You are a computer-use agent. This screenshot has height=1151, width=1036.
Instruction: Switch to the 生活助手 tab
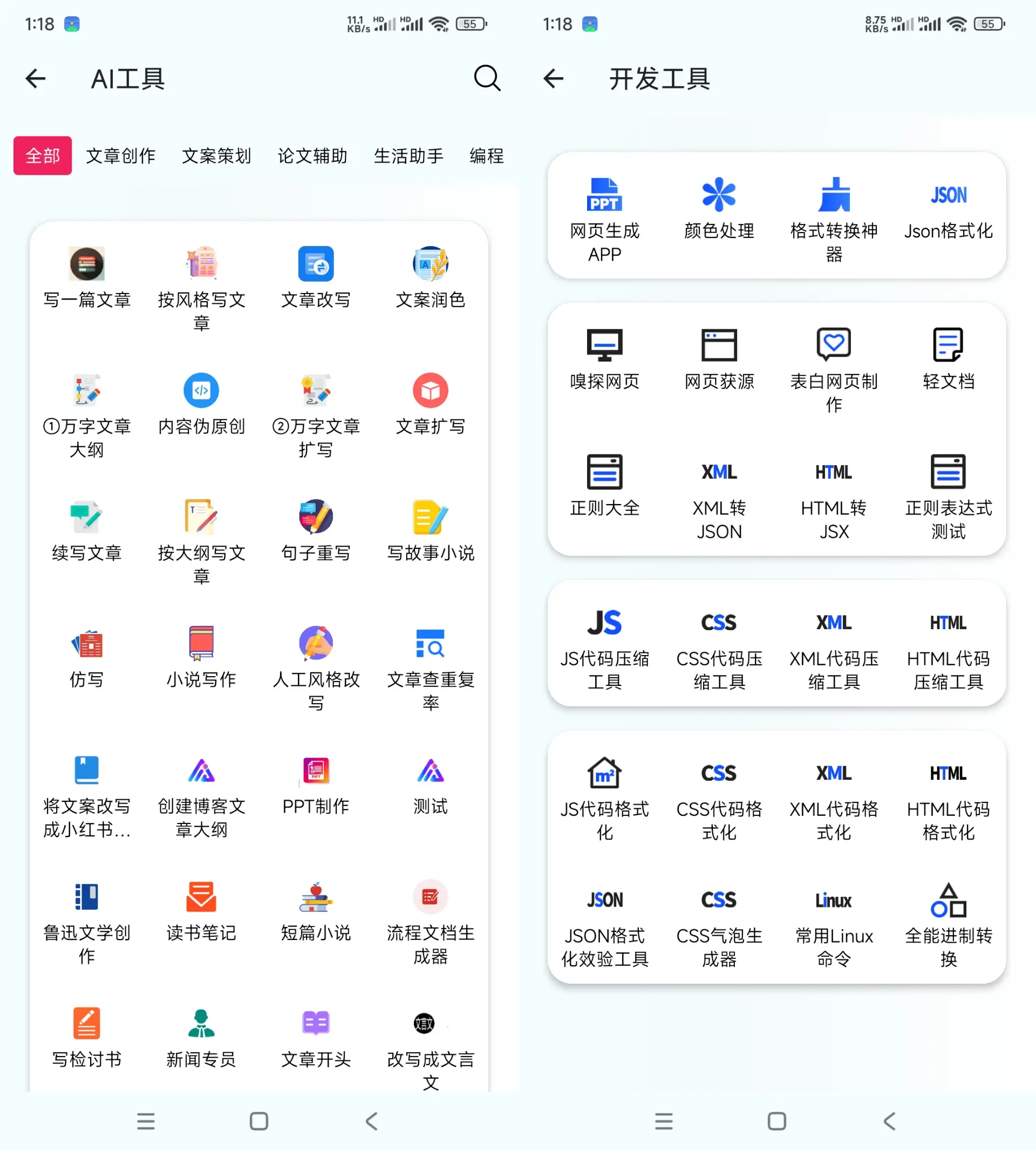tap(408, 155)
